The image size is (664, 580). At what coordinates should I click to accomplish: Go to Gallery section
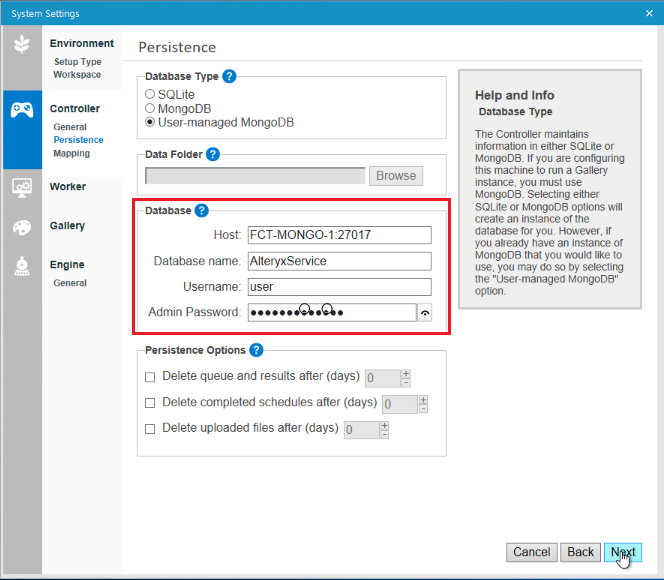point(67,226)
